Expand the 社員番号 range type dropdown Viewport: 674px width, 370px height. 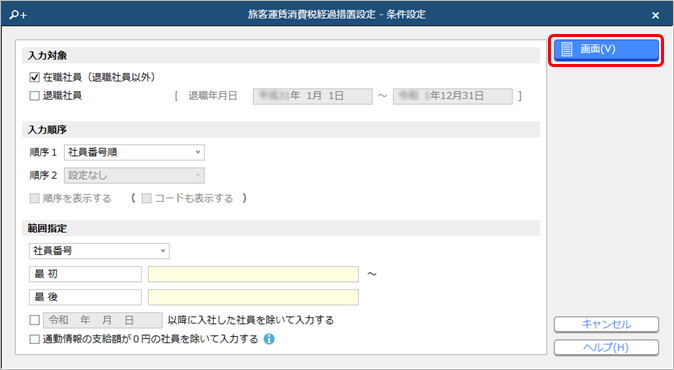(x=99, y=251)
